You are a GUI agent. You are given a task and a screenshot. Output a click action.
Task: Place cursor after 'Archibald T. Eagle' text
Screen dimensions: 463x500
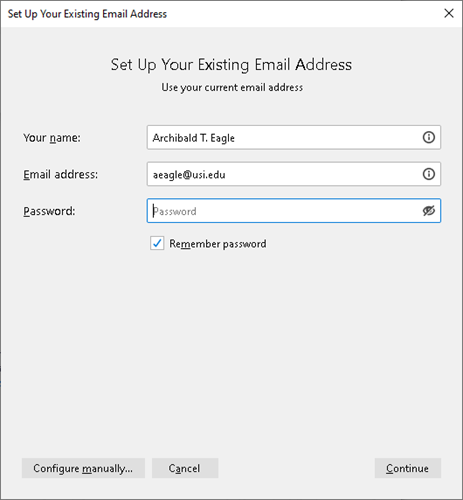236,138
